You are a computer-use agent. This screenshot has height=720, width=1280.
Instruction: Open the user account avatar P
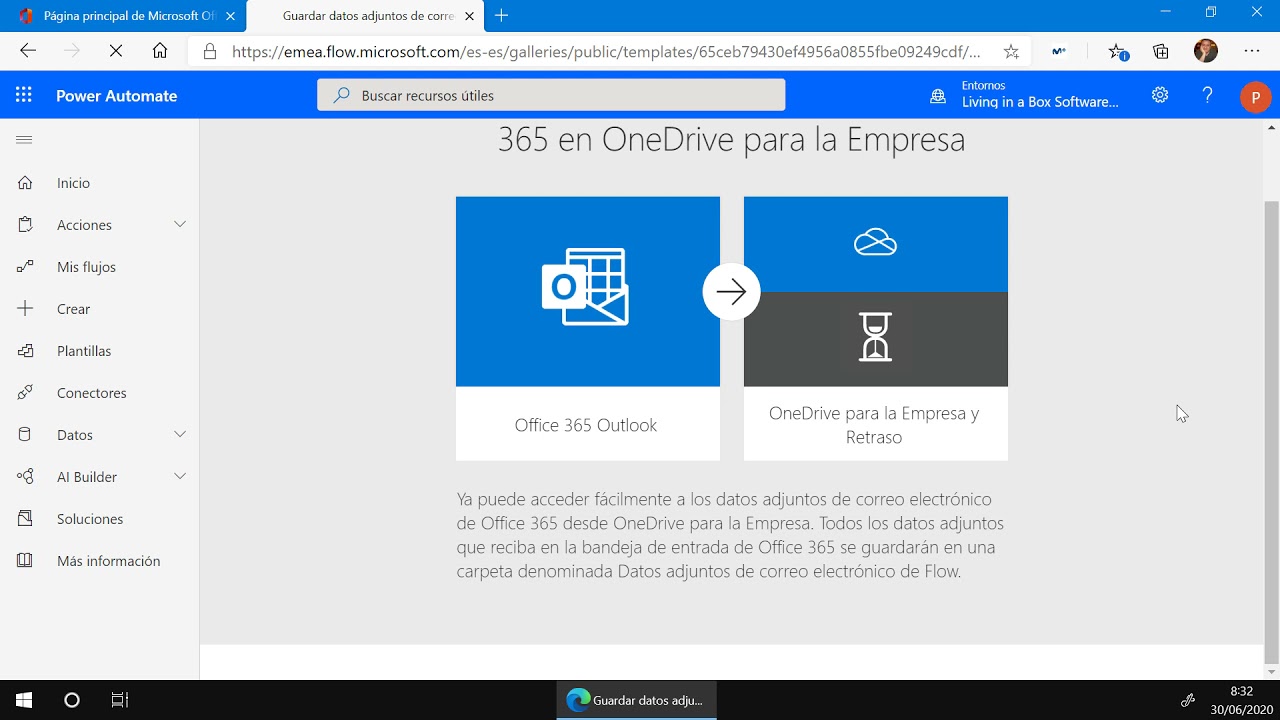(x=1255, y=97)
